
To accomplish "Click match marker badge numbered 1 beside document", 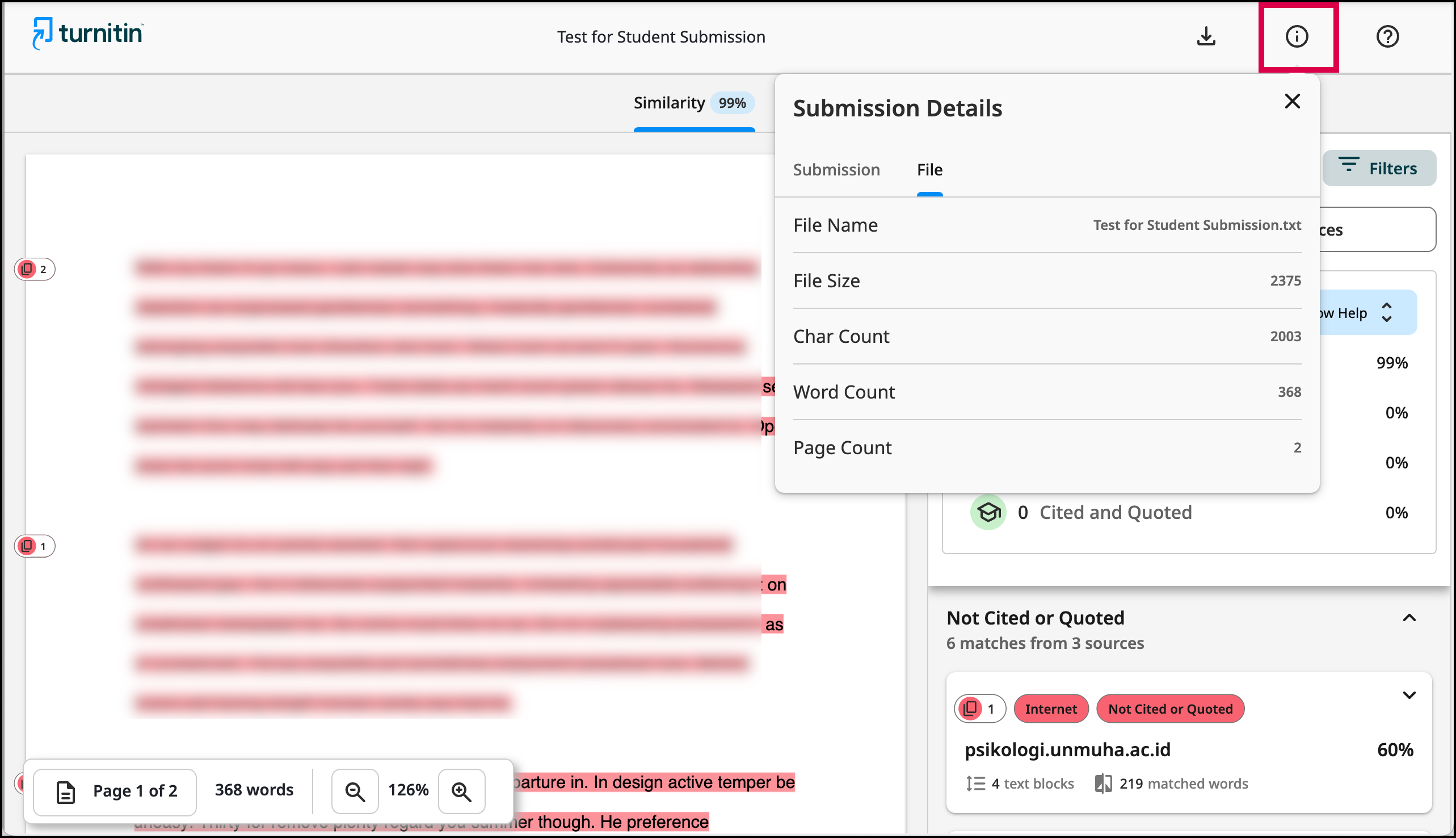I will 35,546.
